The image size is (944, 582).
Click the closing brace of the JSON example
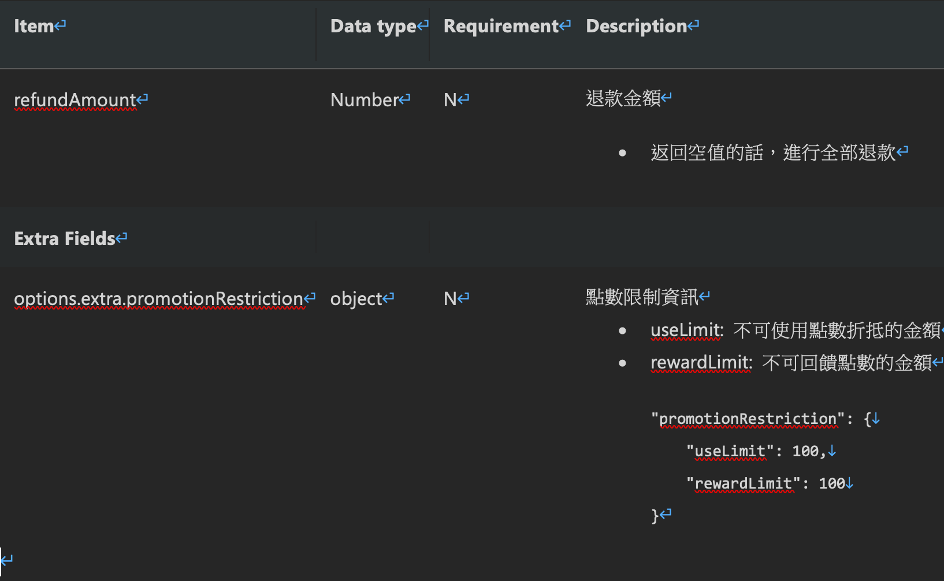click(x=656, y=515)
